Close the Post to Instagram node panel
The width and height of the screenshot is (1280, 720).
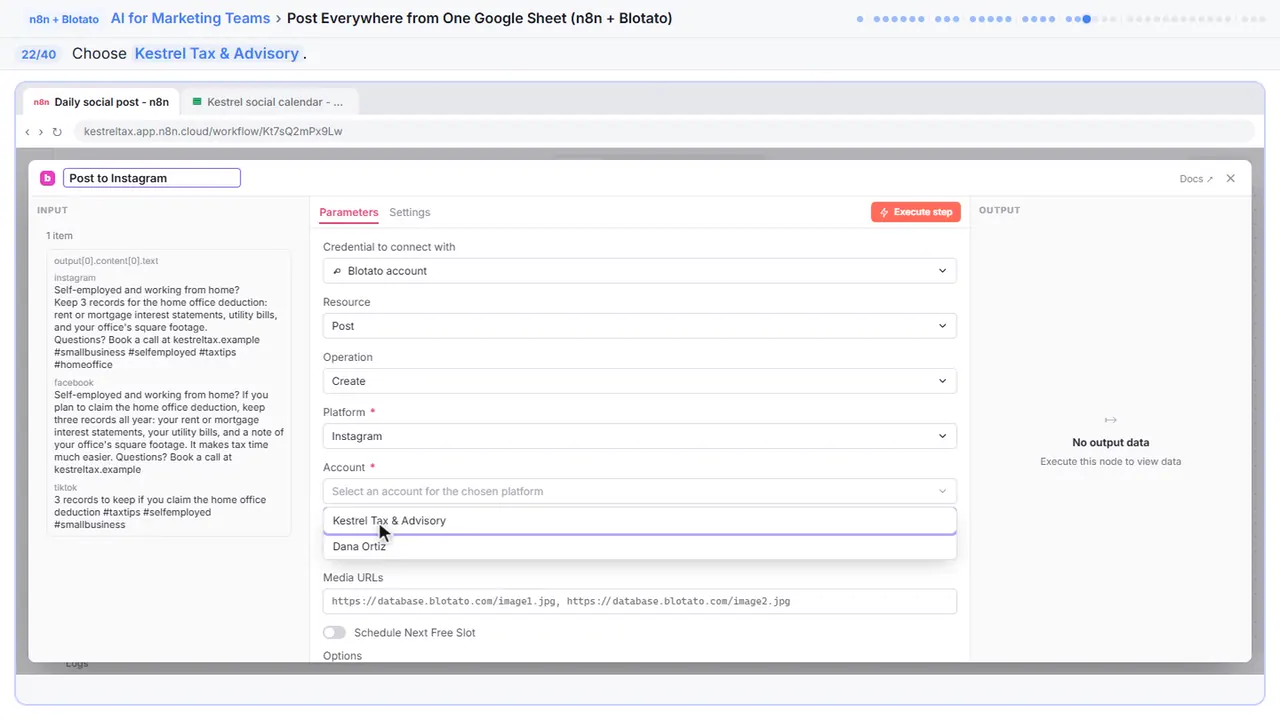pos(1231,178)
